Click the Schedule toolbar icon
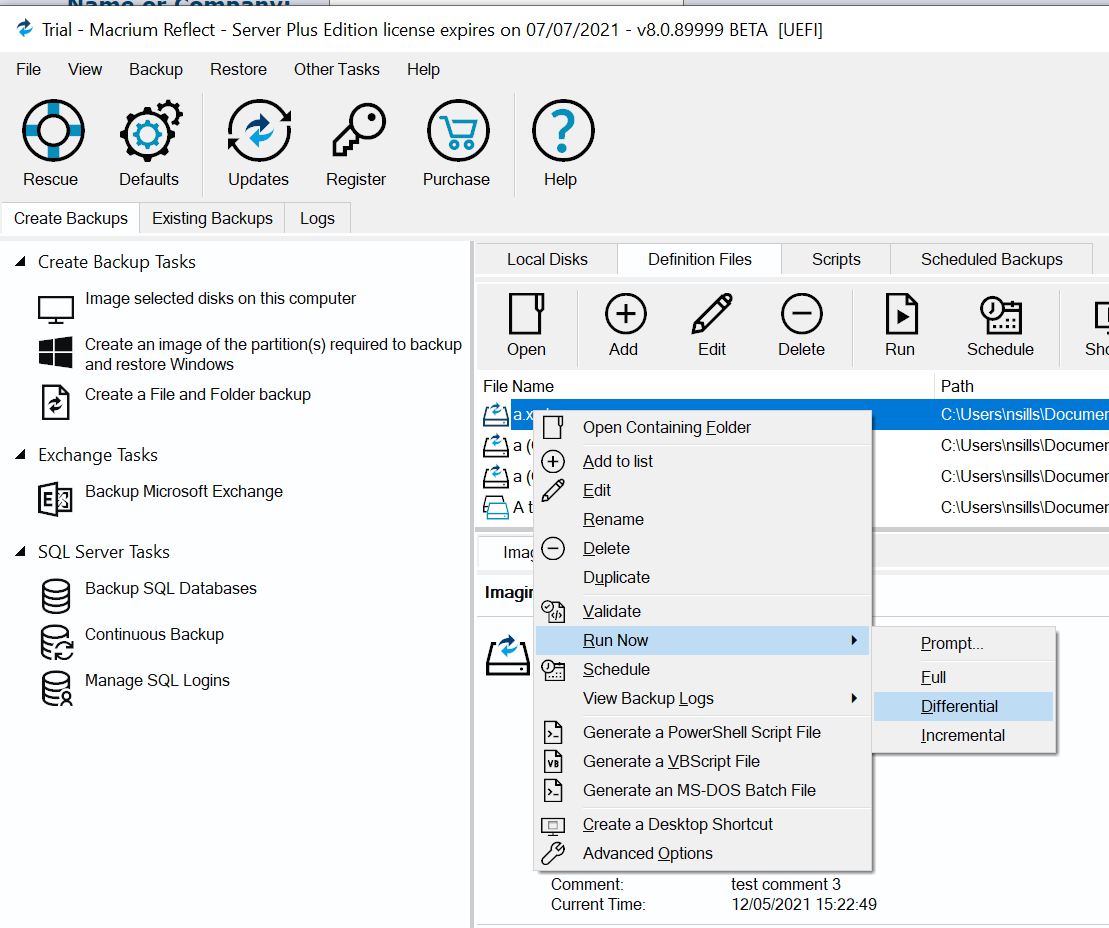Screen dimensions: 1109x928 [1000, 314]
